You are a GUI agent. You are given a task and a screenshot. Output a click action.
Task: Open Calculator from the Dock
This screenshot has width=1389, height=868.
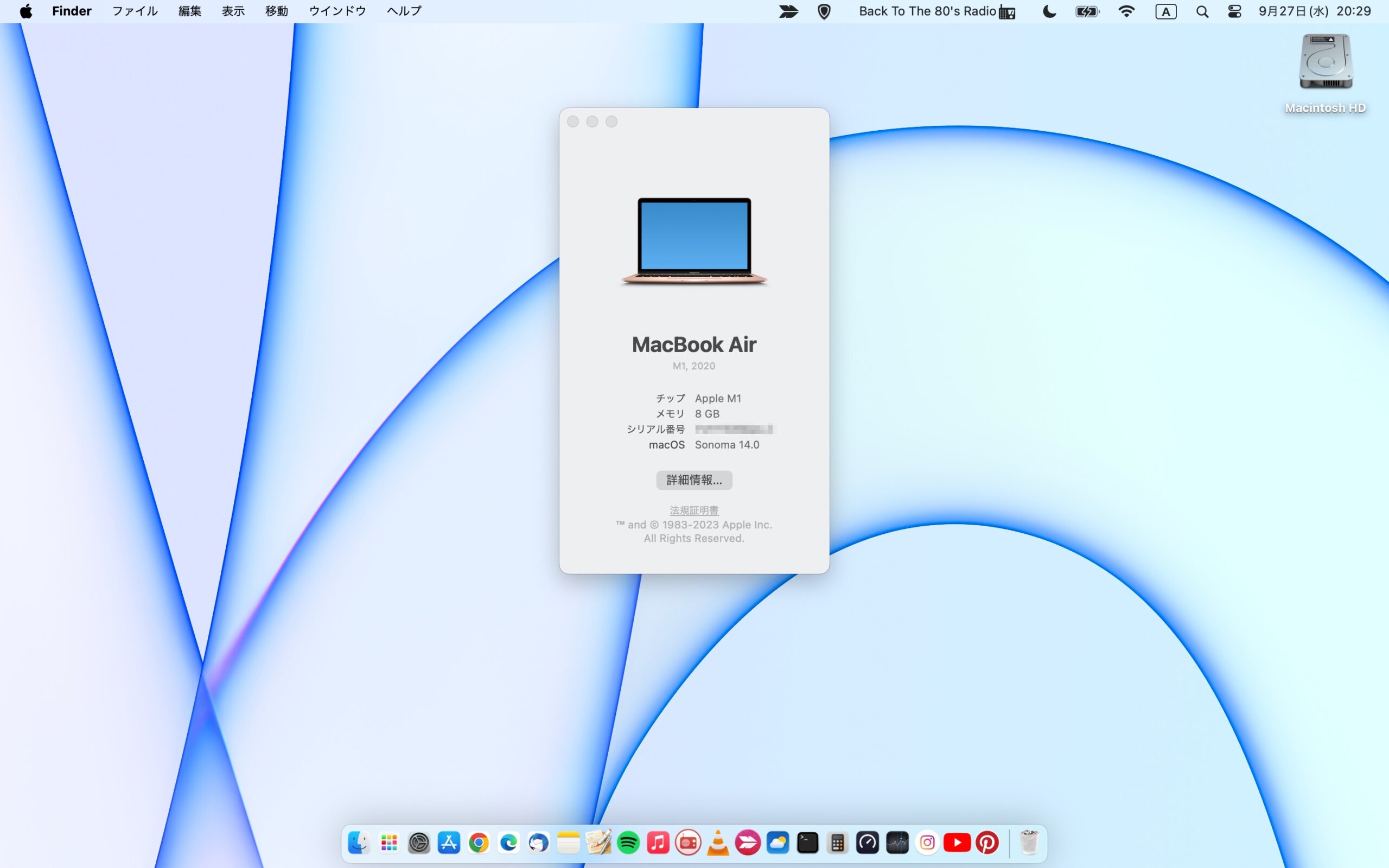pos(837,843)
